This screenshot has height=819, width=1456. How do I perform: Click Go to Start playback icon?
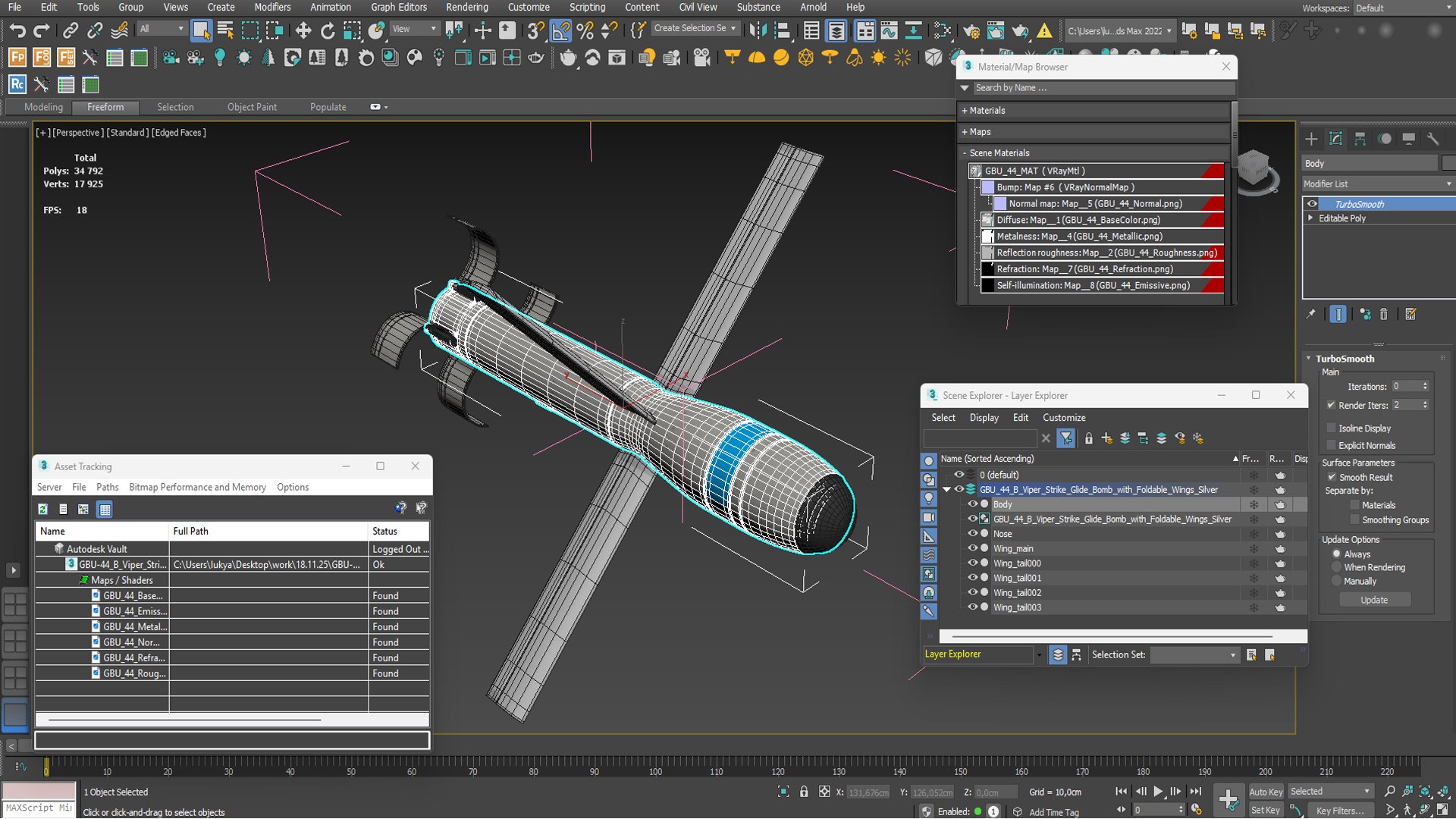[x=1121, y=791]
